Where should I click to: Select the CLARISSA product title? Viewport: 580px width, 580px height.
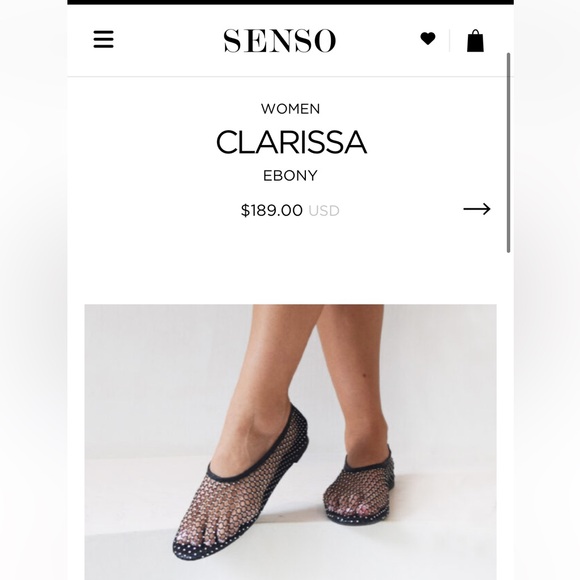tap(291, 142)
